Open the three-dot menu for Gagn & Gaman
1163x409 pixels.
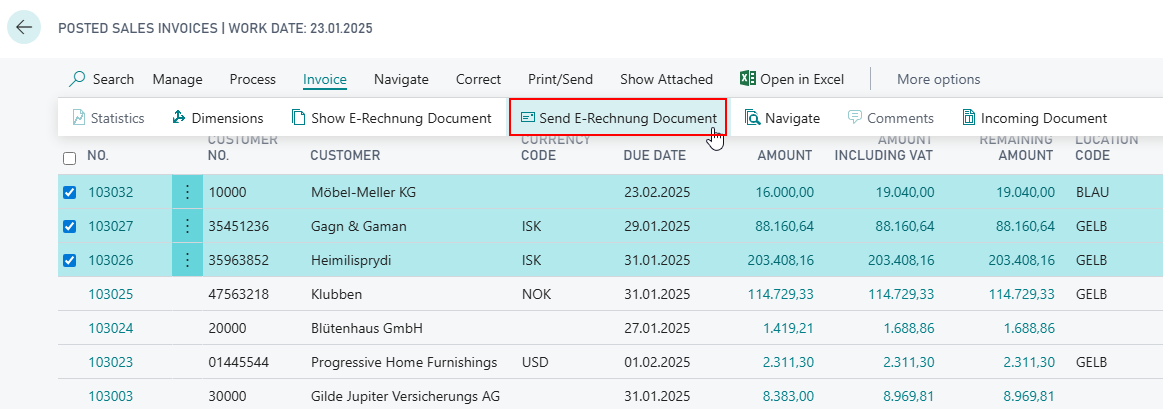point(186,227)
